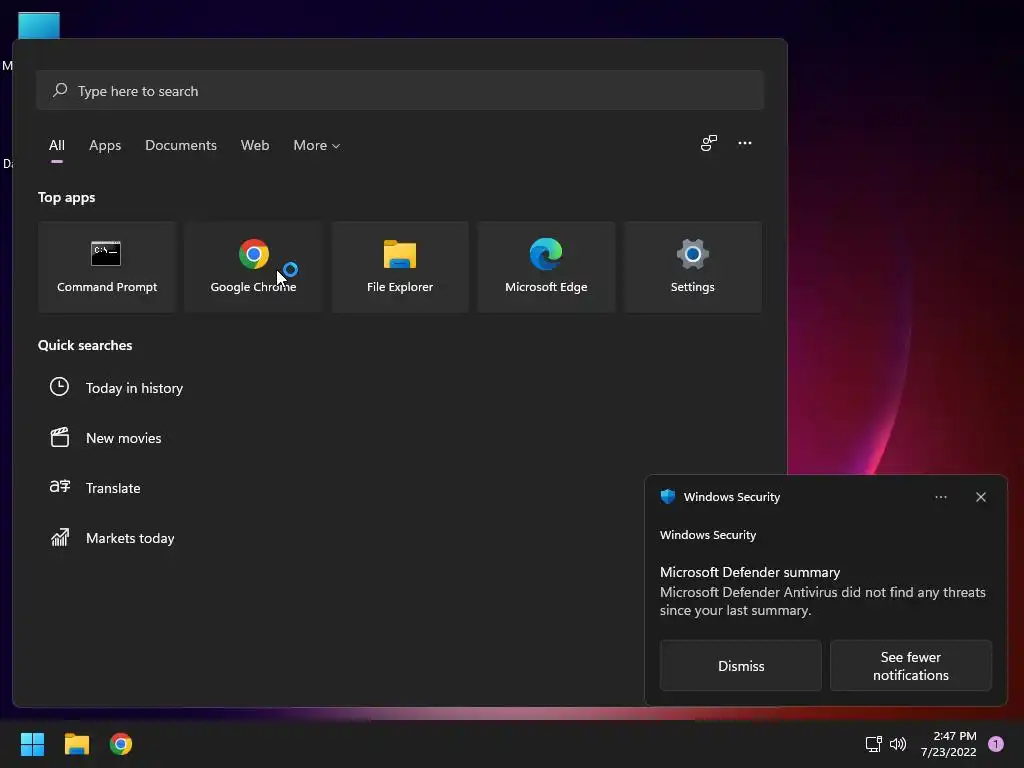Image resolution: width=1024 pixels, height=768 pixels.
Task: Open notification options three-dot menu
Action: (x=940, y=497)
